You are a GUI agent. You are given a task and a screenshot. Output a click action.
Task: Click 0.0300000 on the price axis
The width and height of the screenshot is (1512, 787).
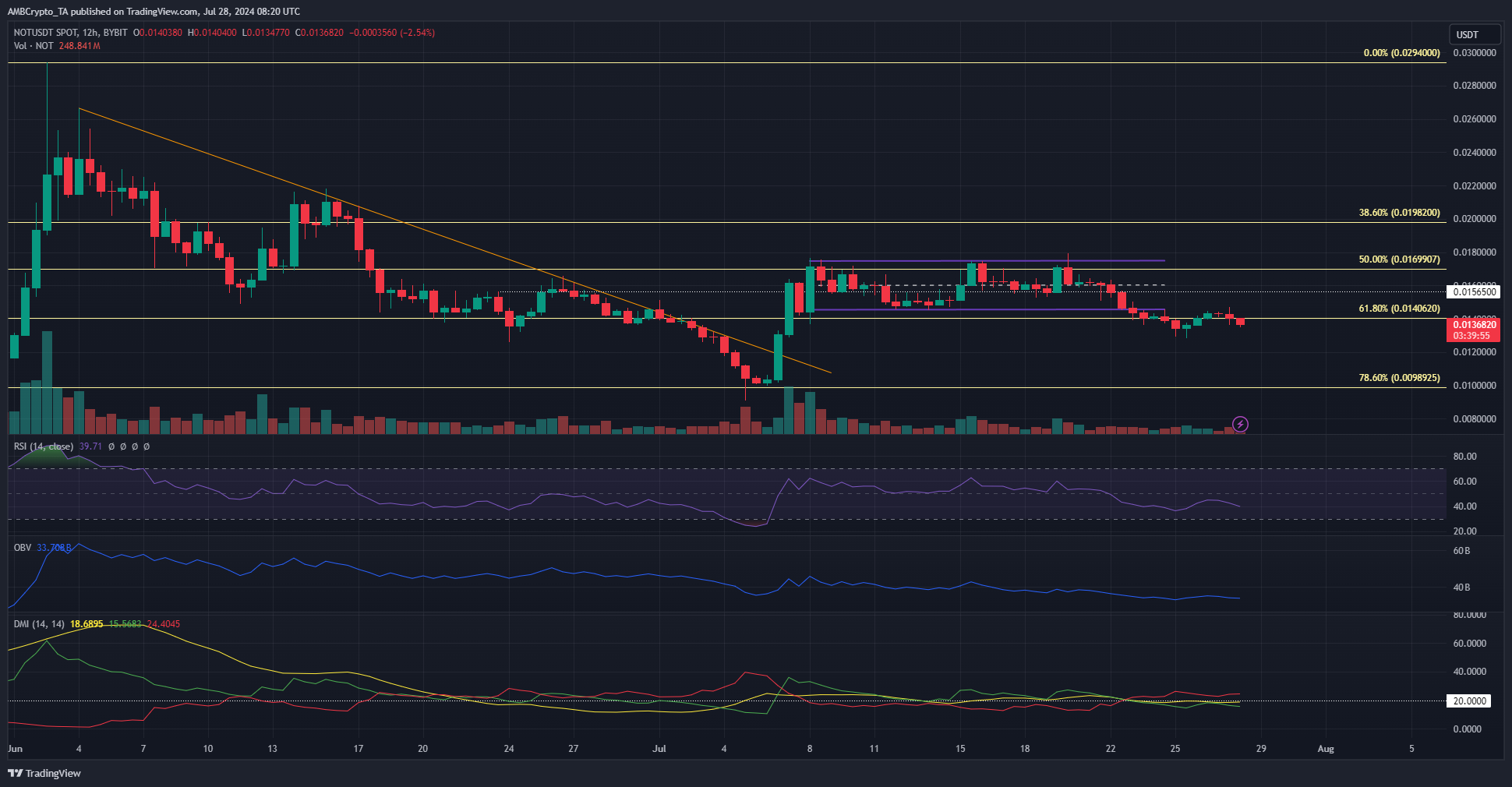[1475, 53]
